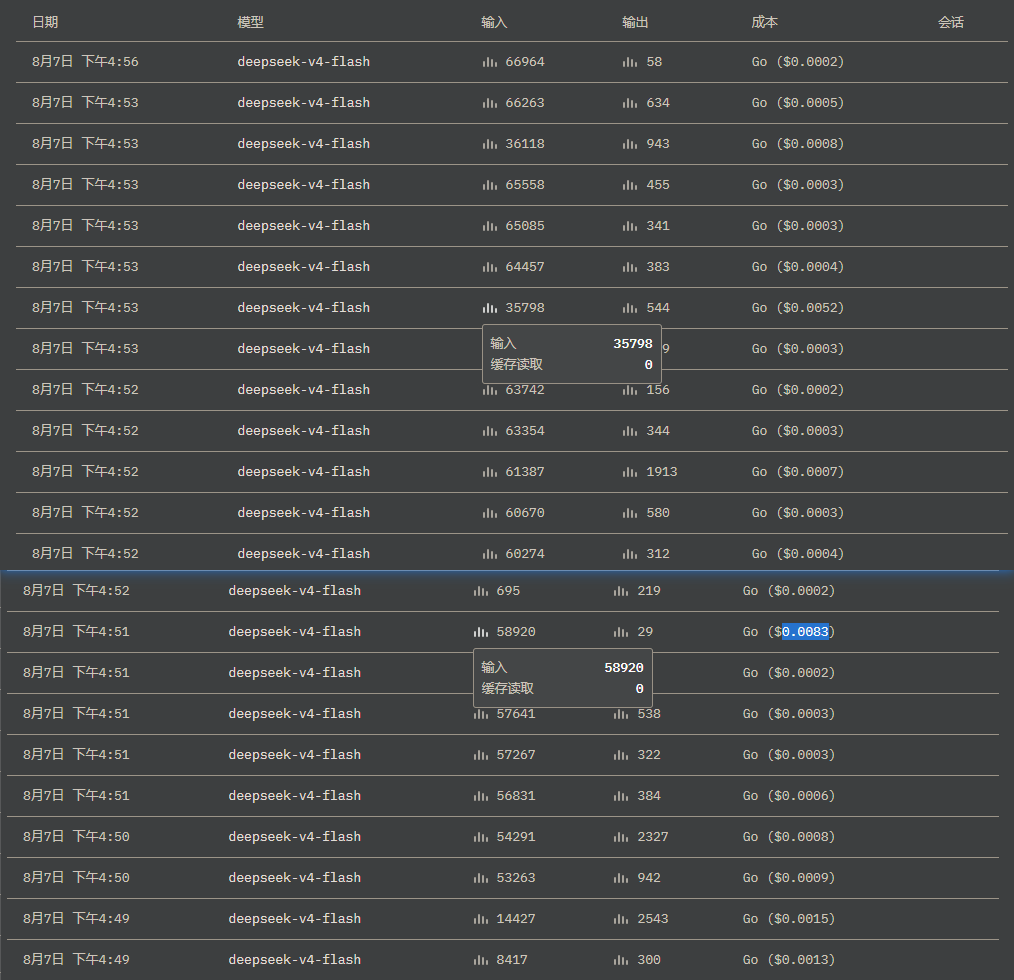
Task: Click bar chart icon beside input 66964
Action: (490, 62)
